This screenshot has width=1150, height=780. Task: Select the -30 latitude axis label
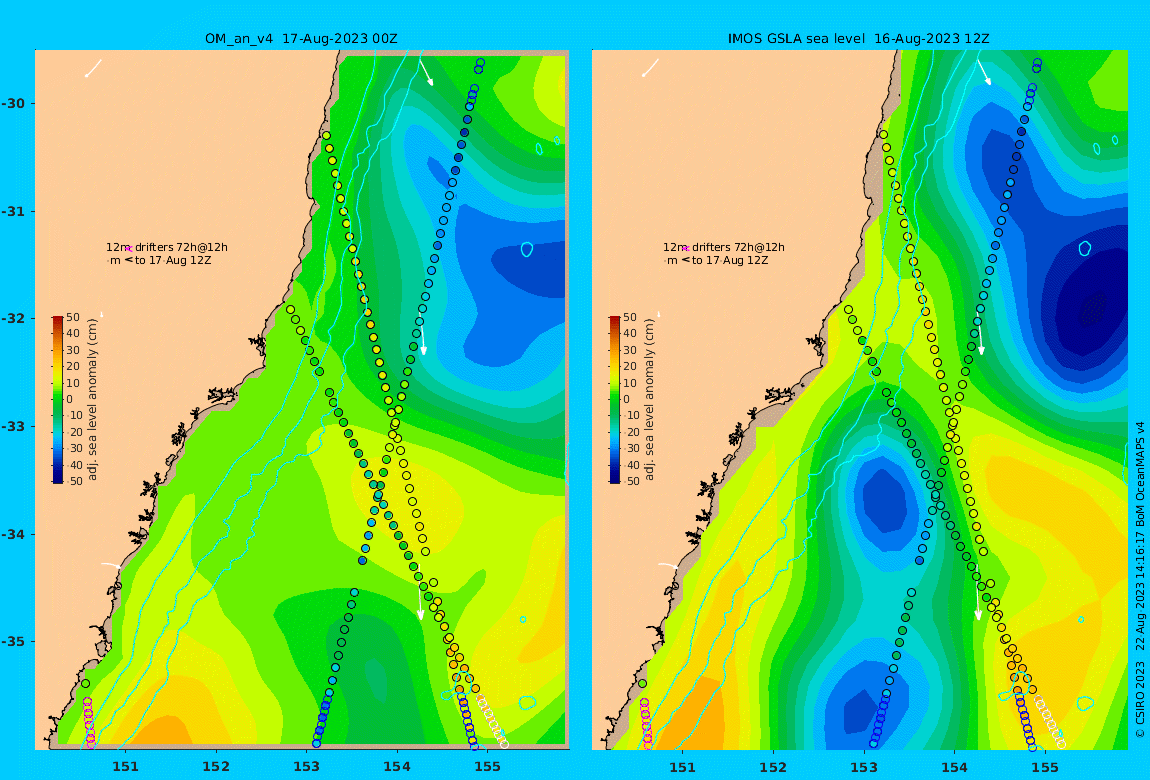(12, 104)
